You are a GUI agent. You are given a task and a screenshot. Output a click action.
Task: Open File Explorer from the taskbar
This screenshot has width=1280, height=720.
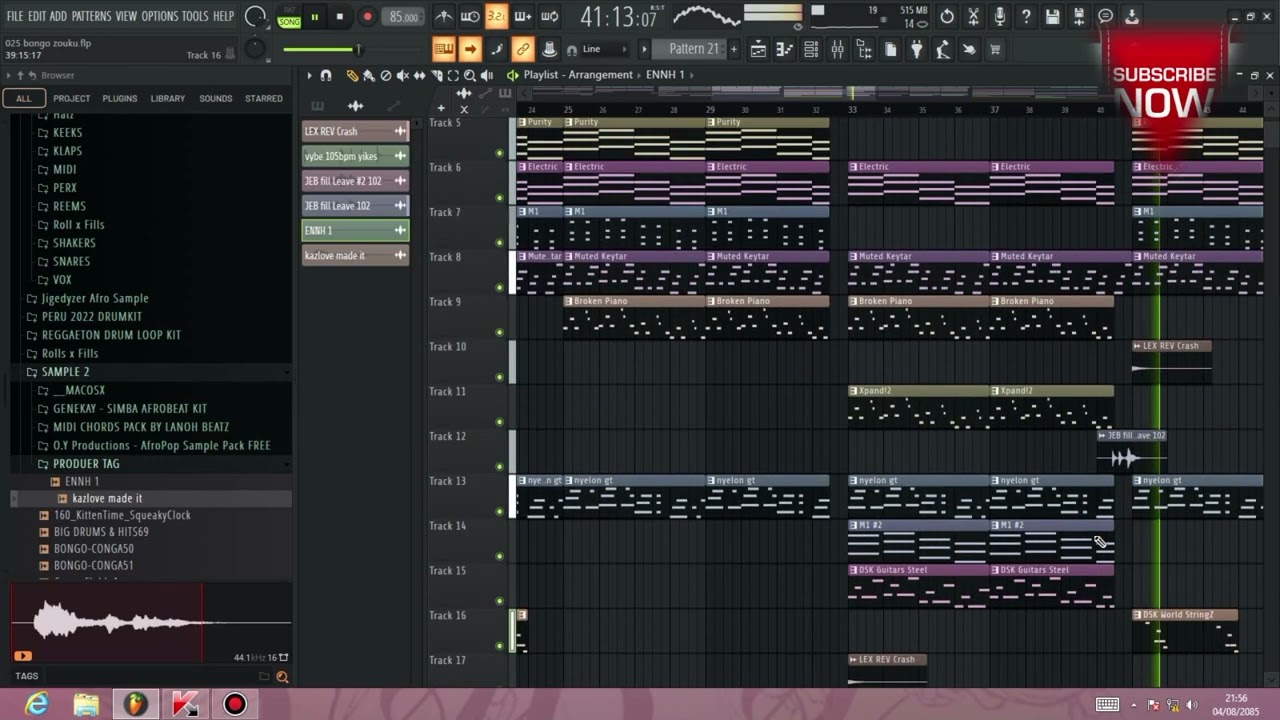86,704
